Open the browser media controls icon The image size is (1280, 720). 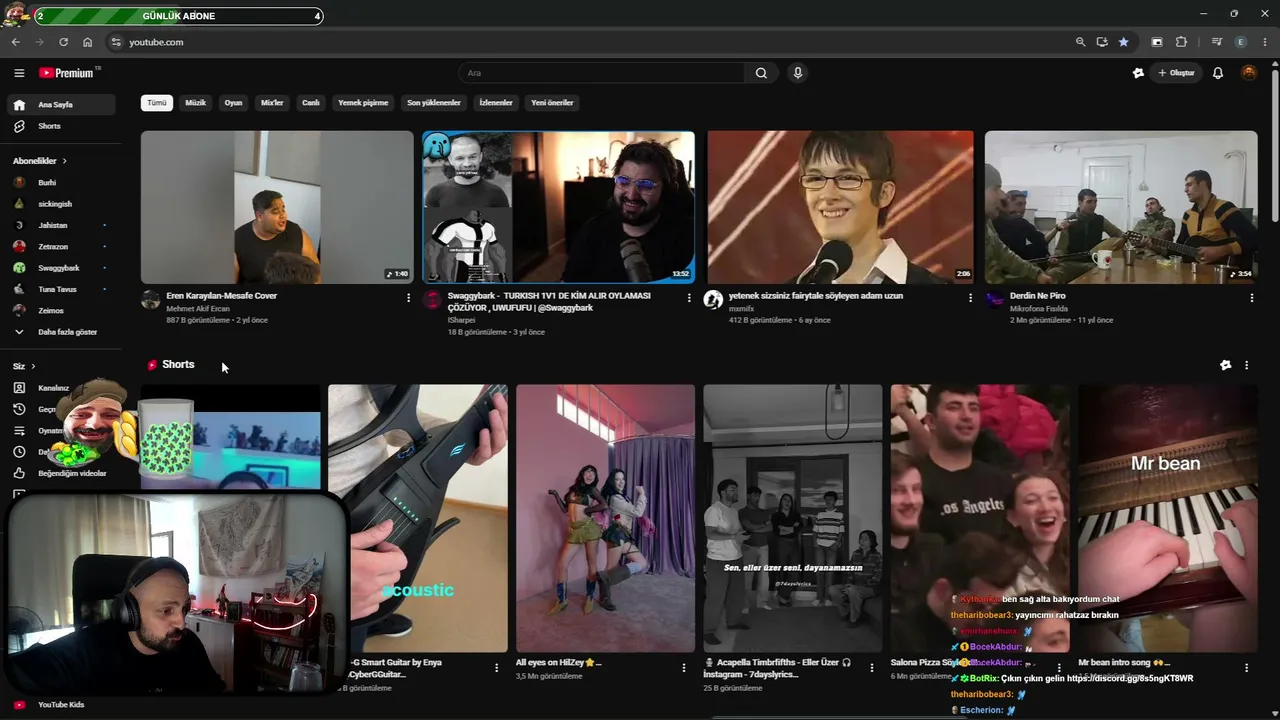pyautogui.click(x=1217, y=42)
